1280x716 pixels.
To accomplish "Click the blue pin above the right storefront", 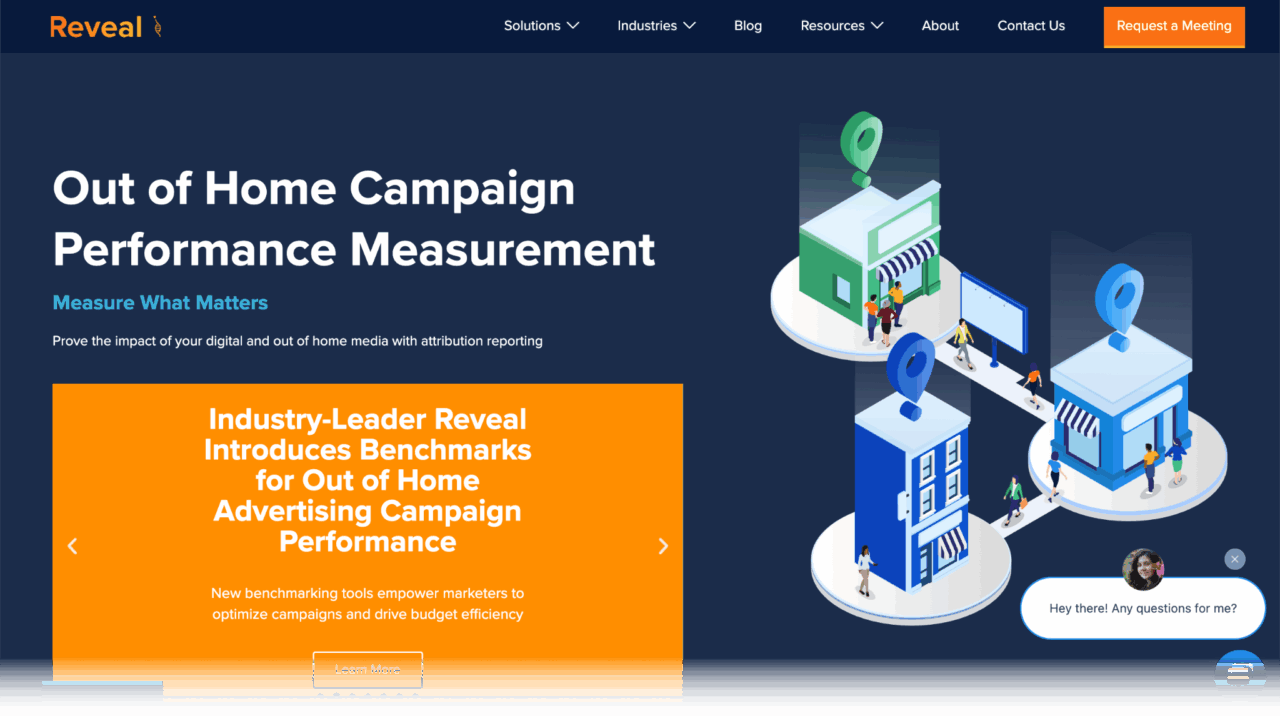I will (1119, 300).
